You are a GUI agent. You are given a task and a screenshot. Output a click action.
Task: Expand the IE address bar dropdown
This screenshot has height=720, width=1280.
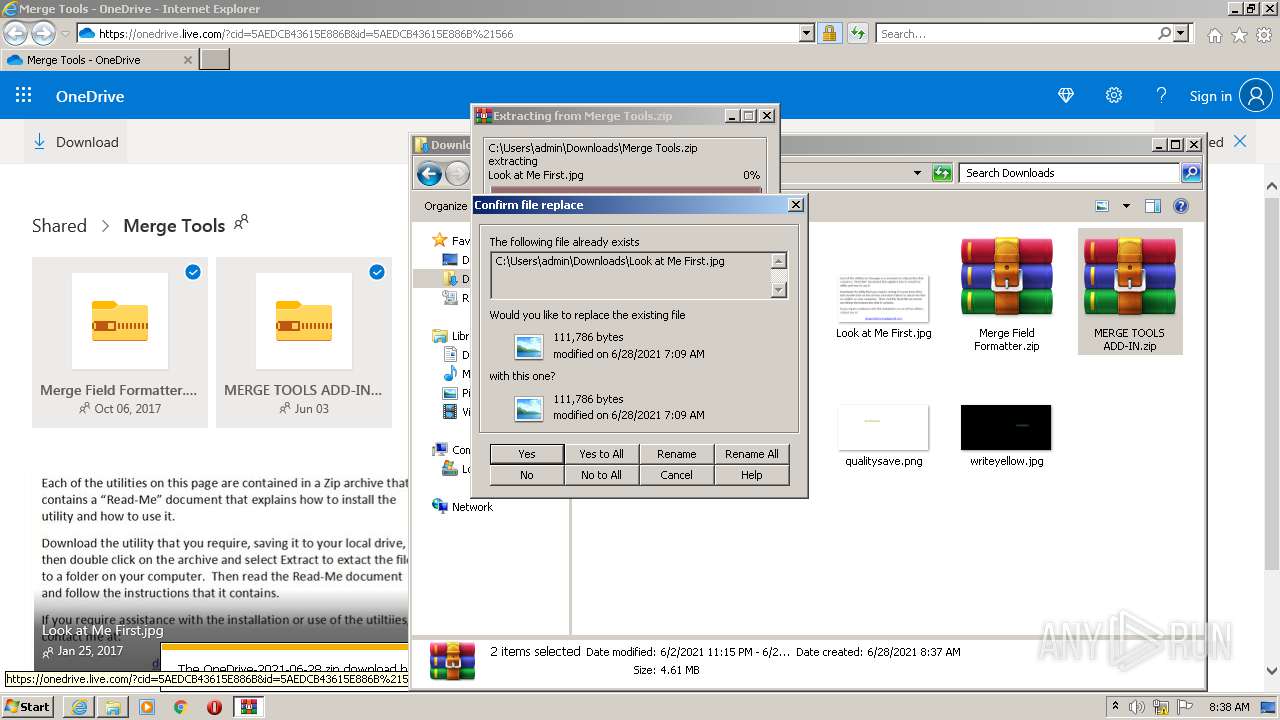(807, 33)
